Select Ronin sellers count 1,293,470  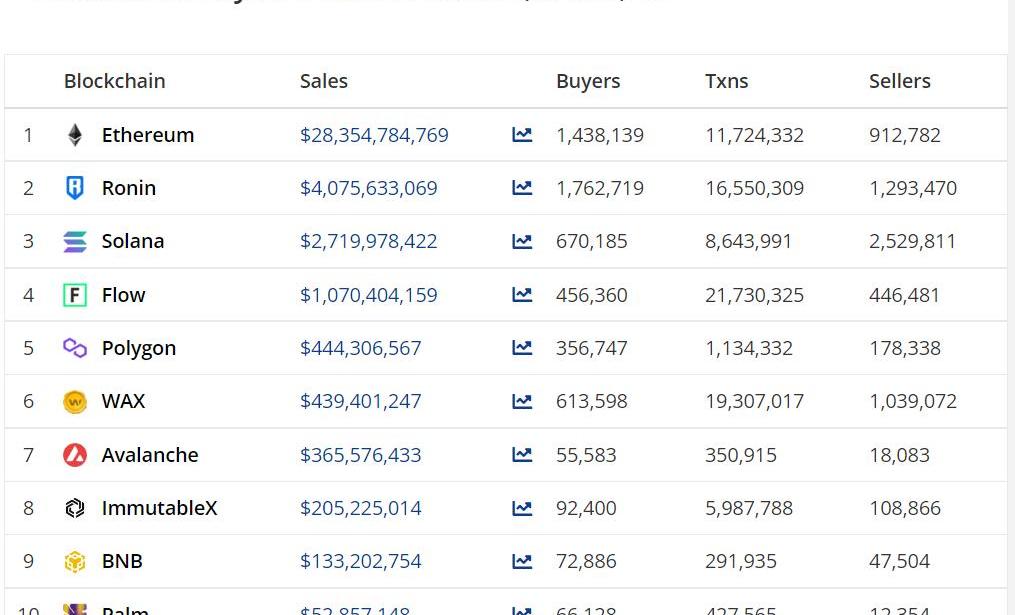(913, 188)
